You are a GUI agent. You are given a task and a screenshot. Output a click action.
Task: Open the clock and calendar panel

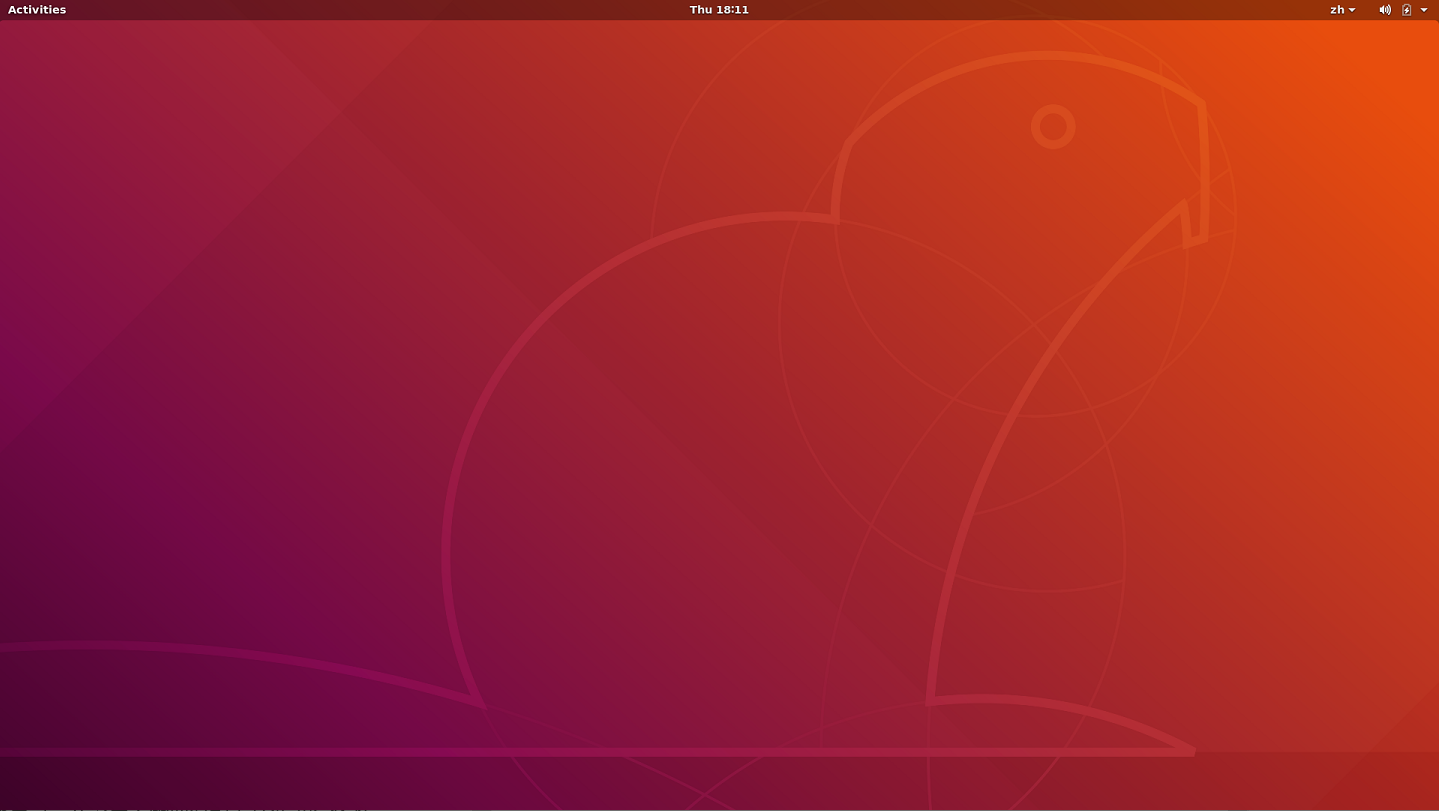coord(719,10)
